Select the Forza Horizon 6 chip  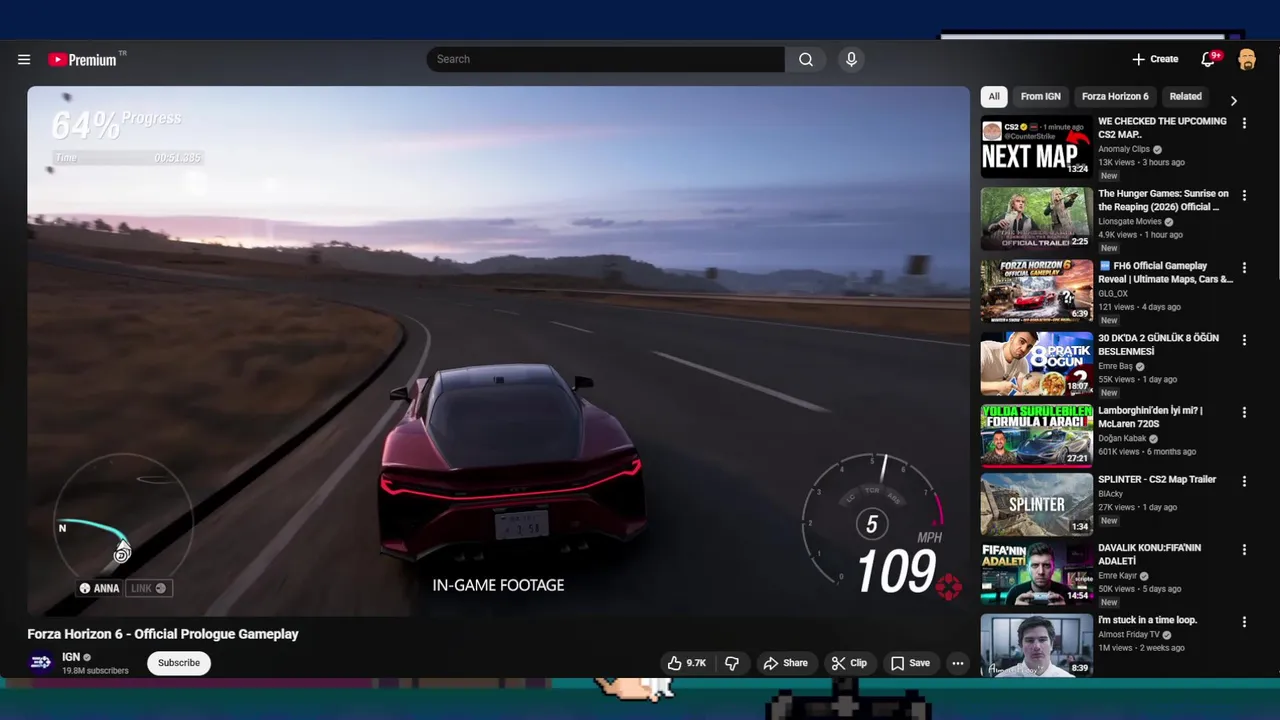(1115, 97)
